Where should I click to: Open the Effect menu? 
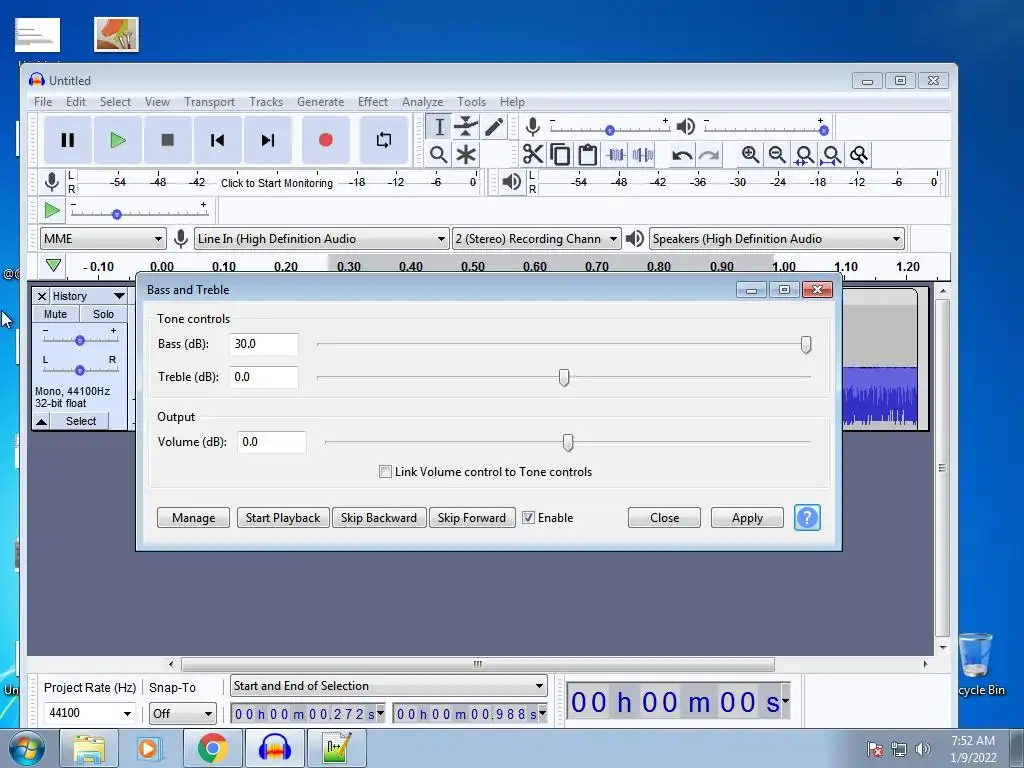coord(373,102)
